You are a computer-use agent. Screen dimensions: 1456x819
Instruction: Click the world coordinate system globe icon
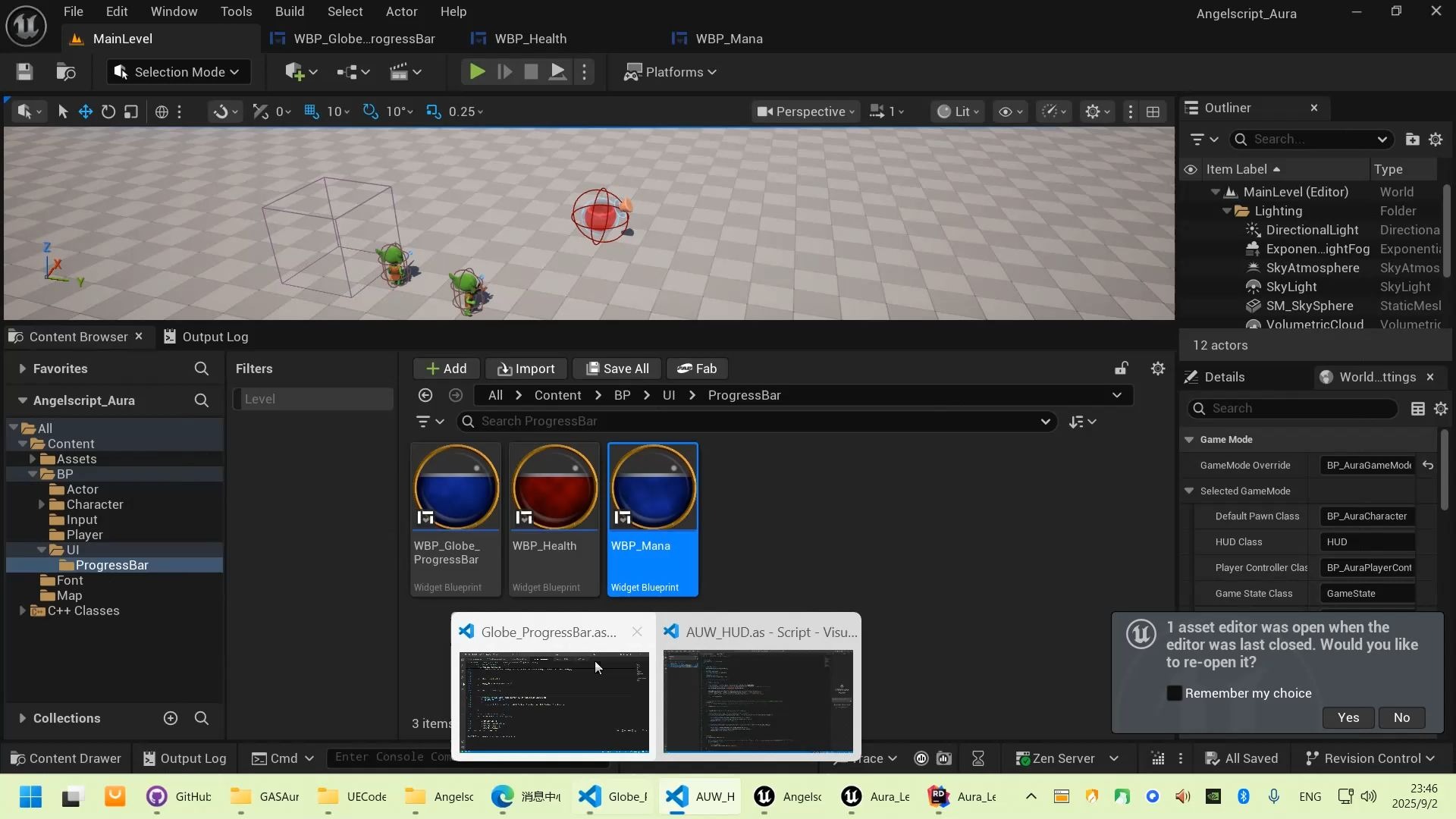tap(162, 111)
